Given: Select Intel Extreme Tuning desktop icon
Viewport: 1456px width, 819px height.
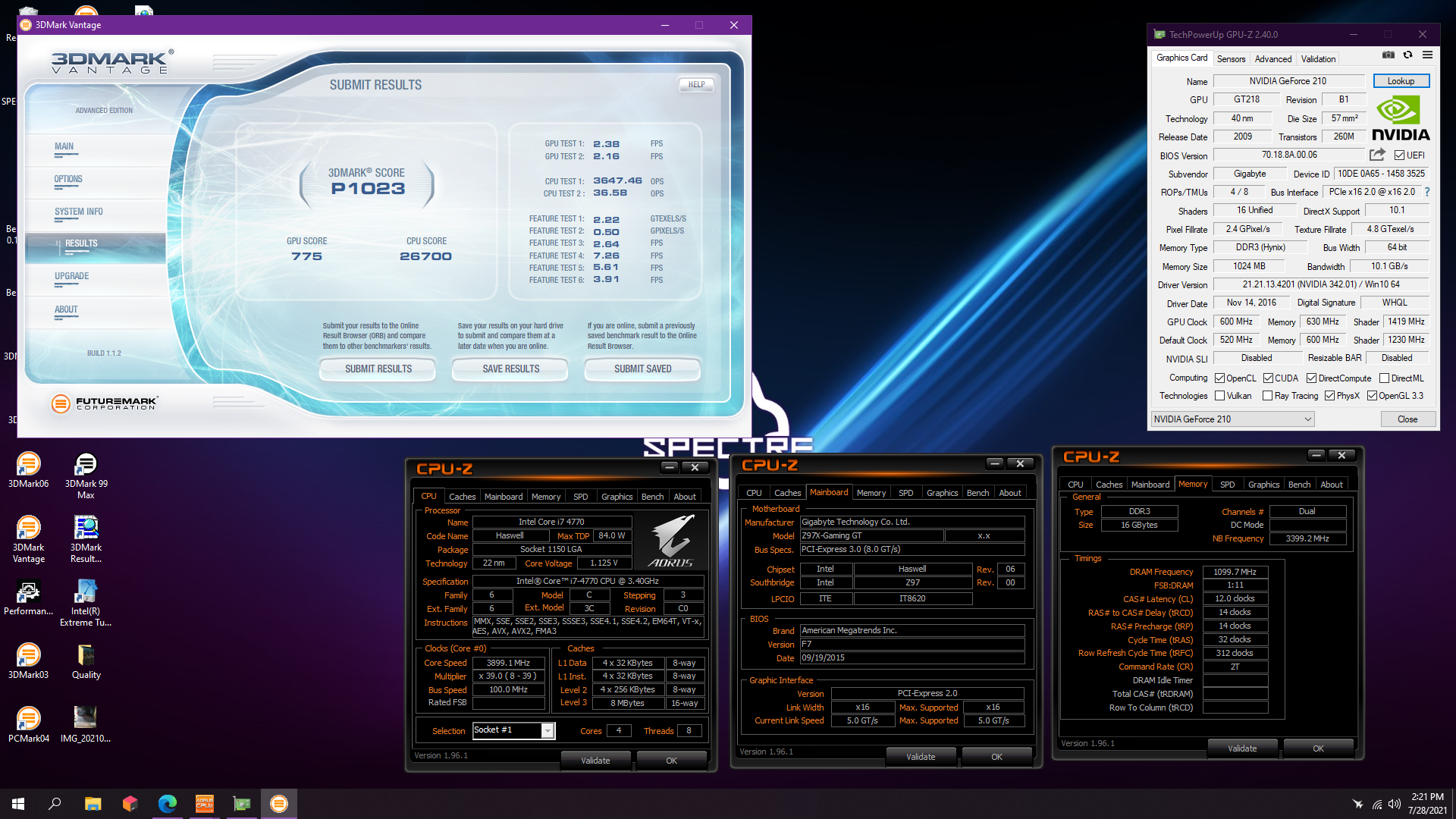Looking at the screenshot, I should point(86,604).
